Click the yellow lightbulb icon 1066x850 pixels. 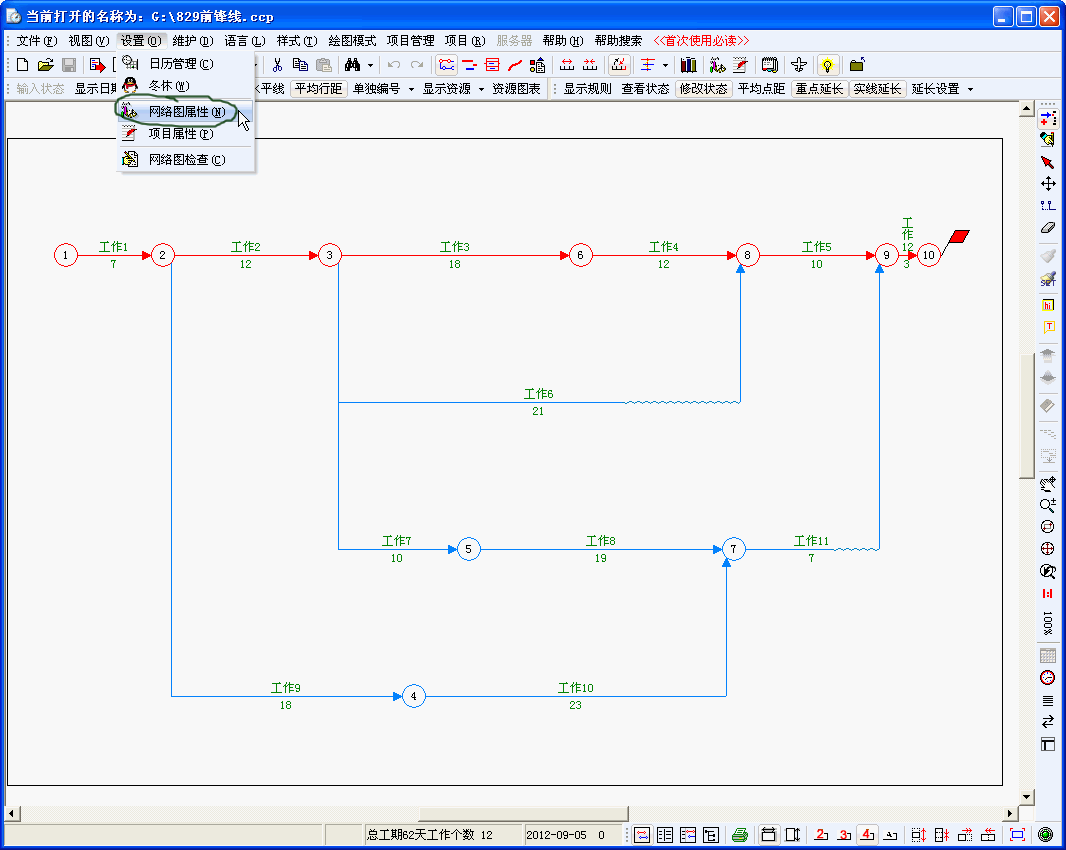(827, 65)
